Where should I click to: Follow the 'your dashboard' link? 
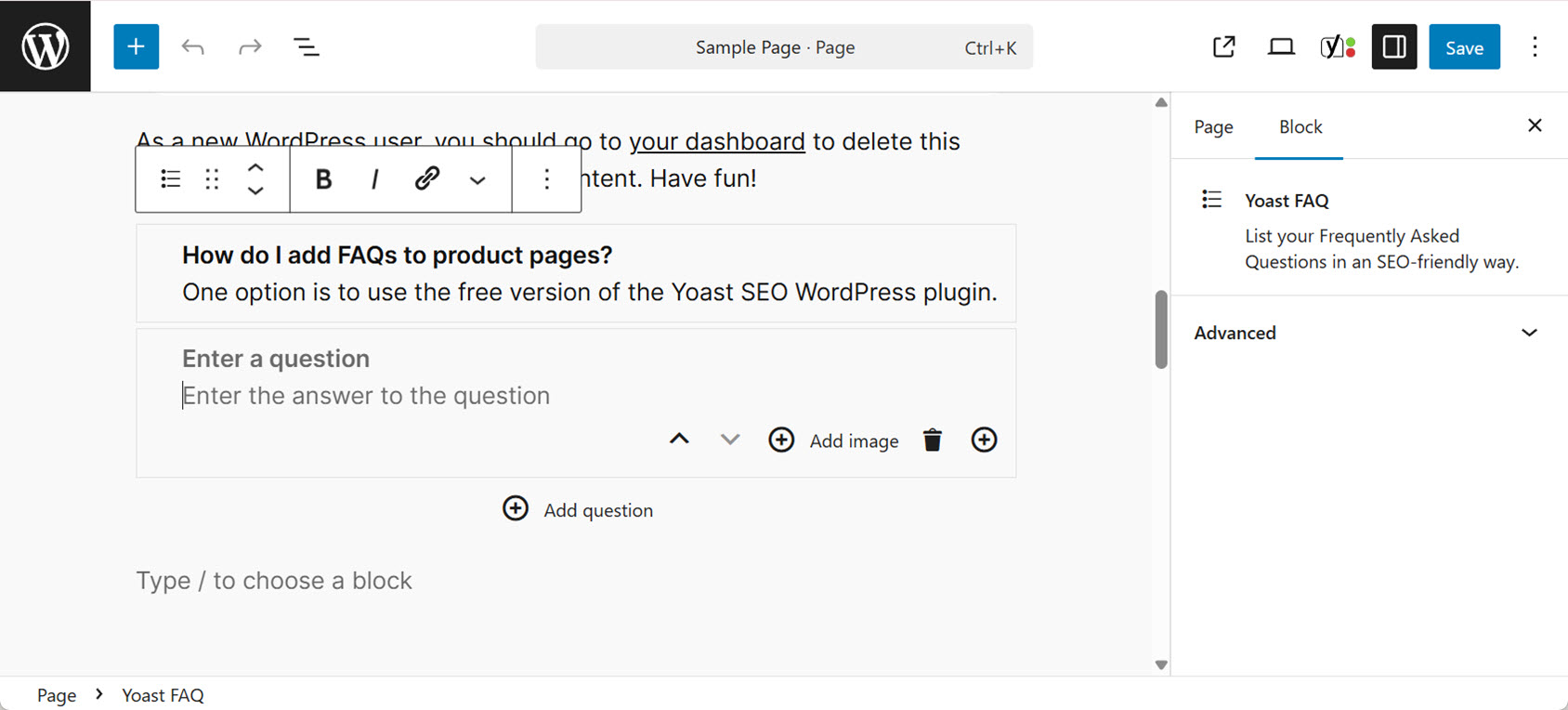716,141
